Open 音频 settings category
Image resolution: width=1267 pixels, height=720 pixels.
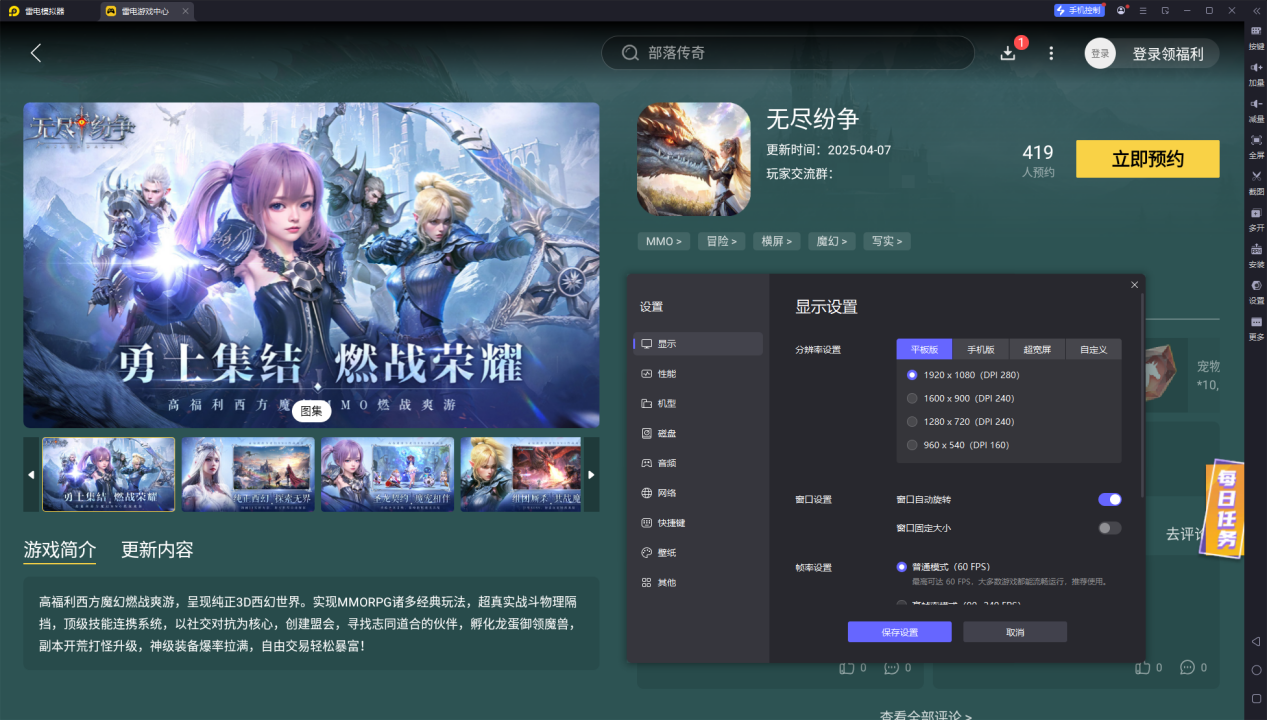[699, 463]
